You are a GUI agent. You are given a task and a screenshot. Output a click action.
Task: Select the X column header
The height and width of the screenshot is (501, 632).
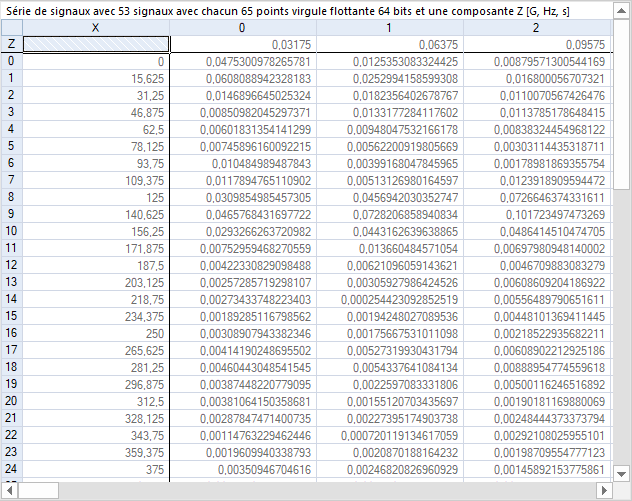96,28
